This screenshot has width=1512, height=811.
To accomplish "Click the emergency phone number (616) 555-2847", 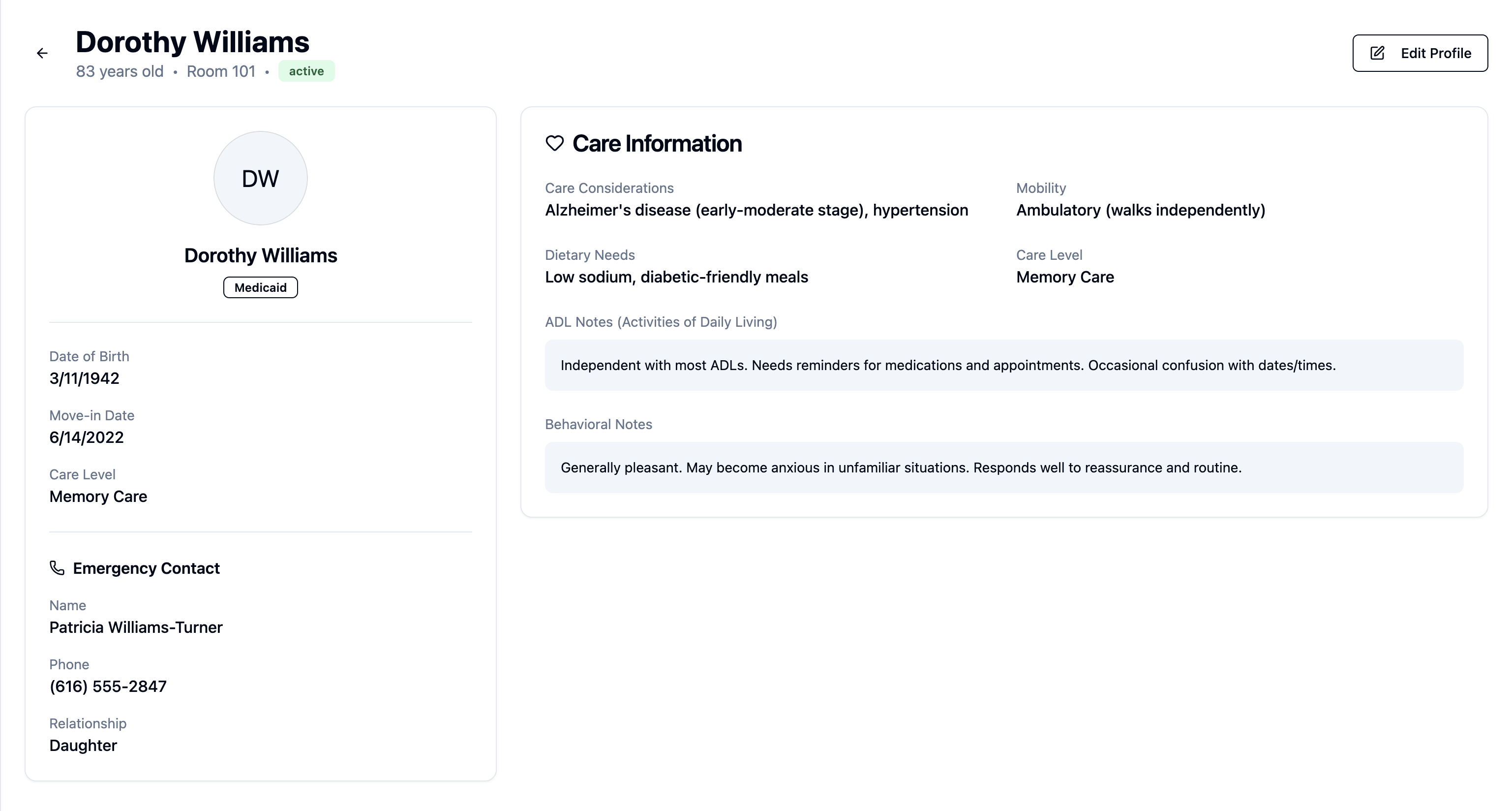I will click(108, 686).
